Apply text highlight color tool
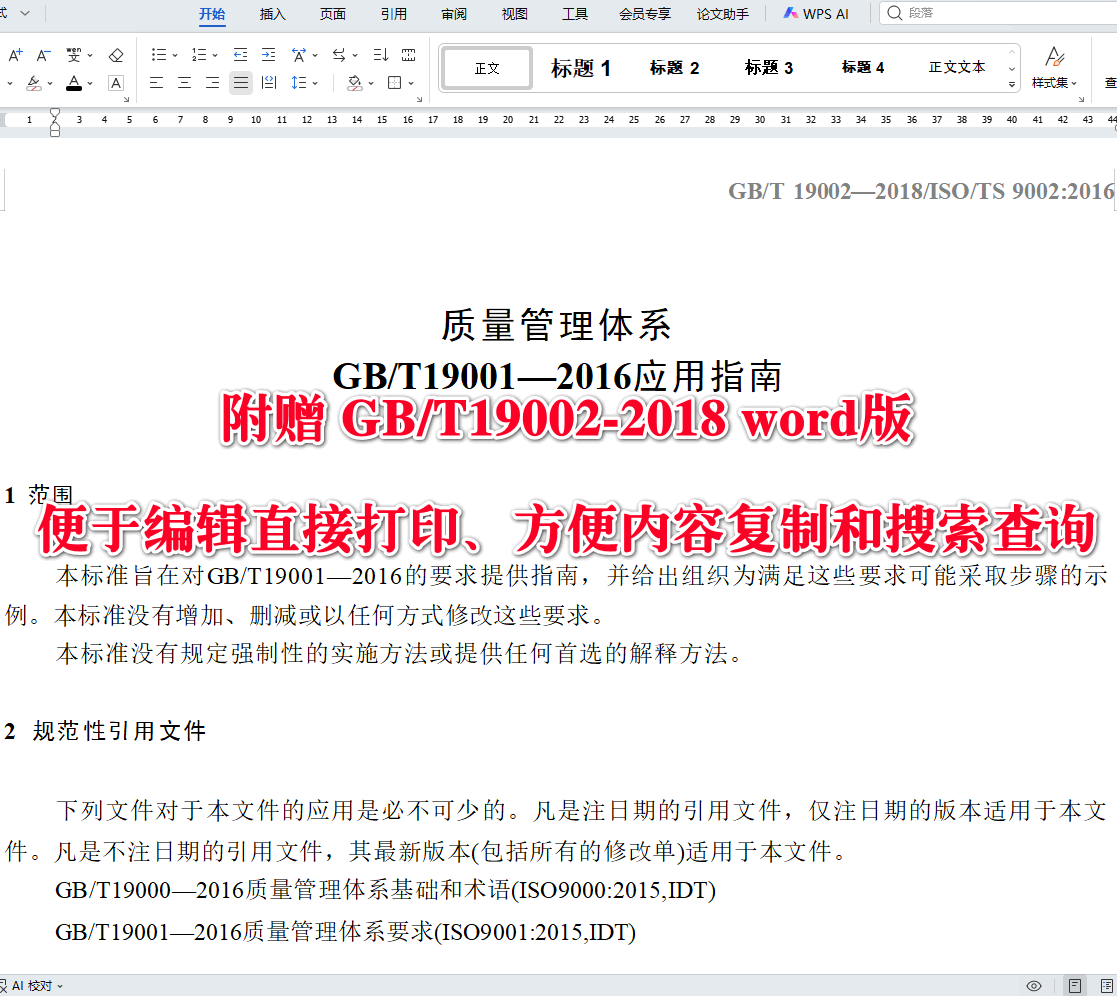The height and width of the screenshot is (996, 1117). click(x=33, y=83)
